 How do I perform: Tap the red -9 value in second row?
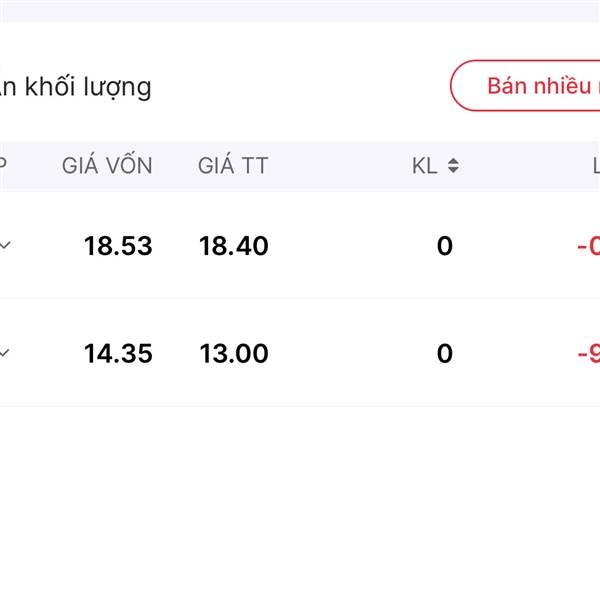588,353
